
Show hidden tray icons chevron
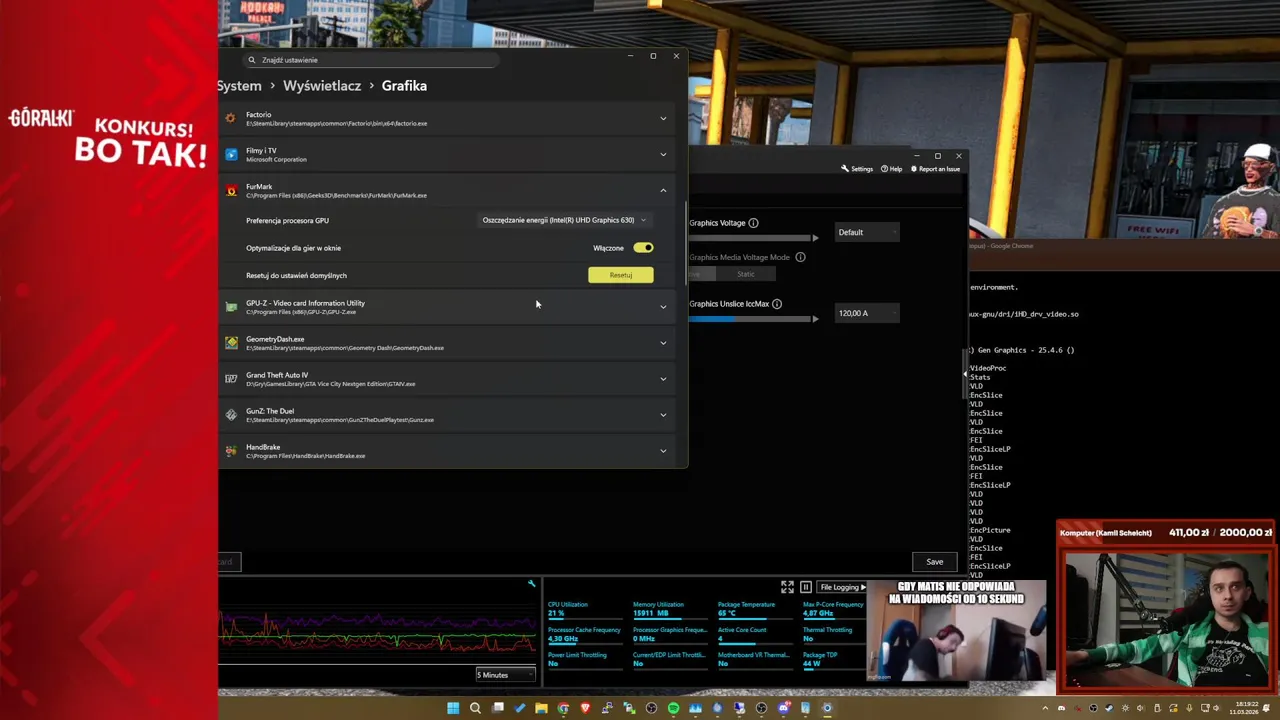click(x=1045, y=708)
